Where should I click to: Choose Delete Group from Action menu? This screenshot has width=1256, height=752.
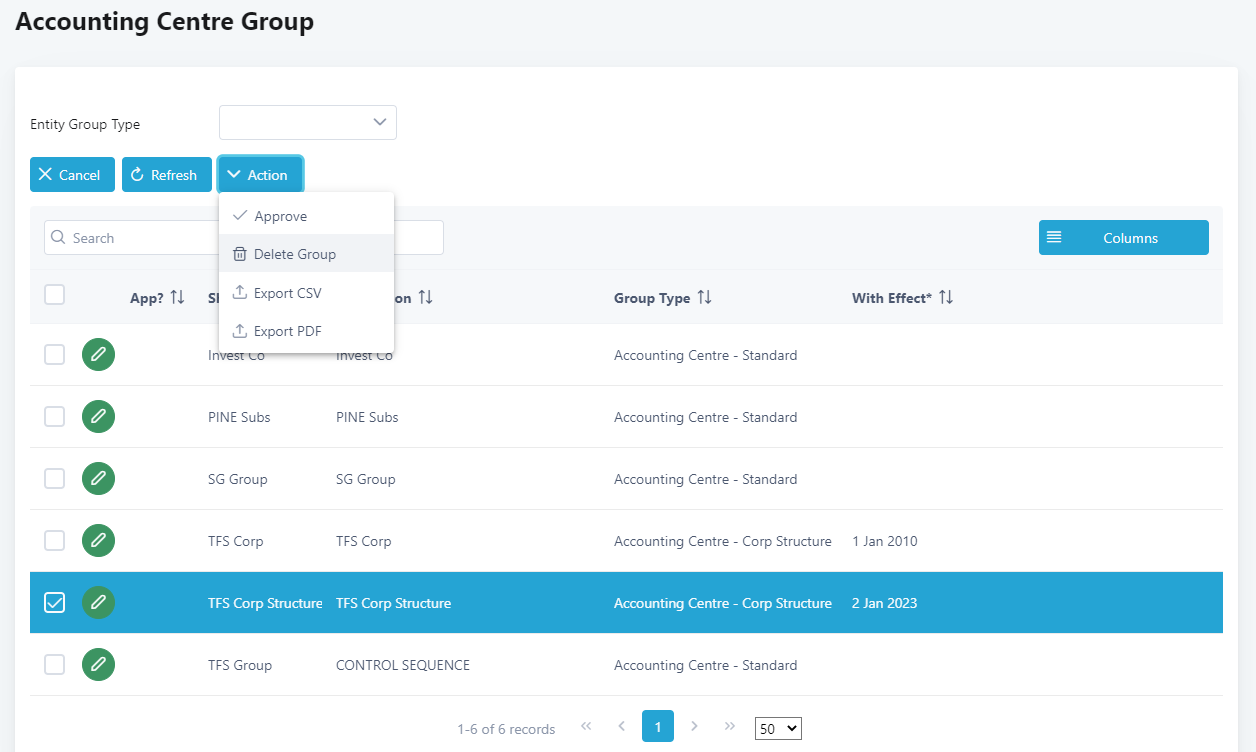(x=294, y=254)
